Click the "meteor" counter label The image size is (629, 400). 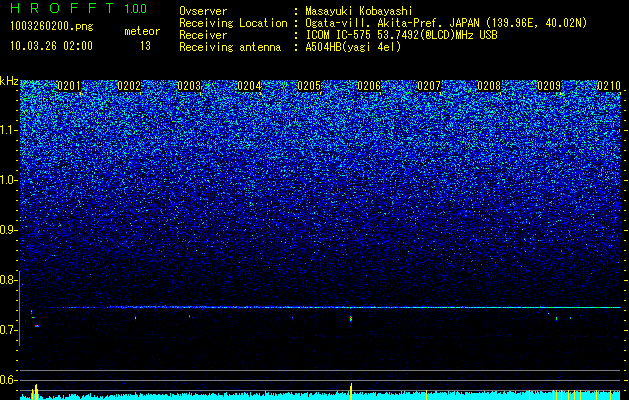pyautogui.click(x=142, y=31)
